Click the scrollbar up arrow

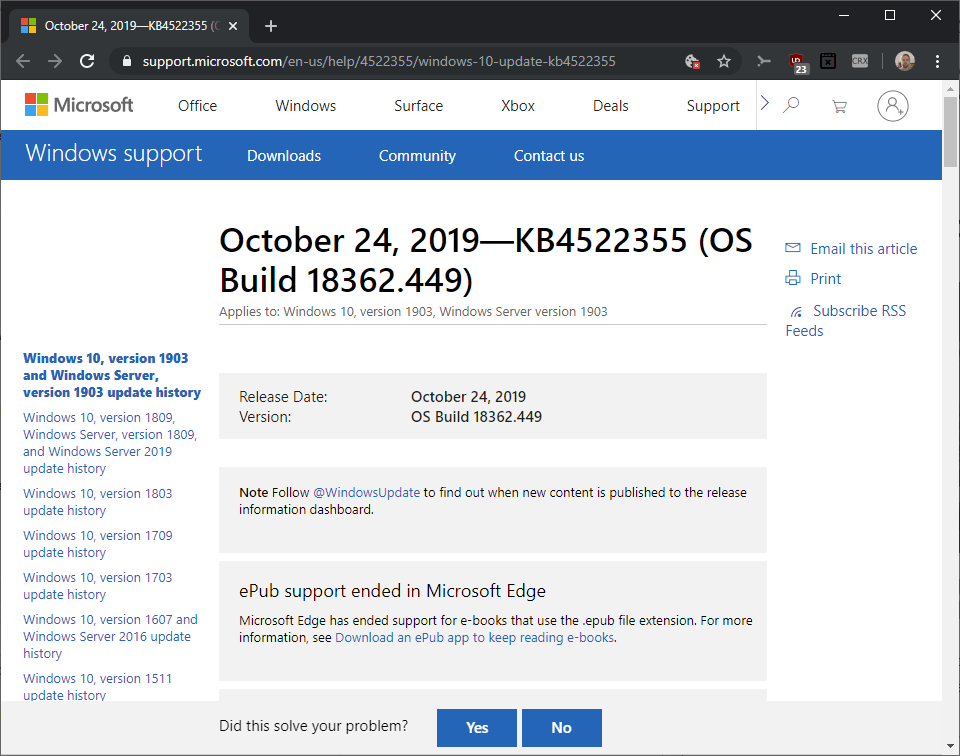950,89
